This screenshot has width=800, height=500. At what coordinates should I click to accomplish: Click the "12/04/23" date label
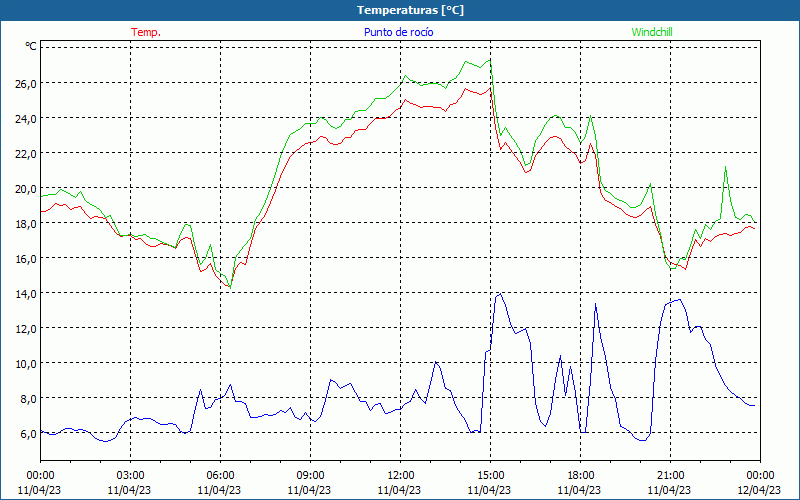[x=760, y=490]
